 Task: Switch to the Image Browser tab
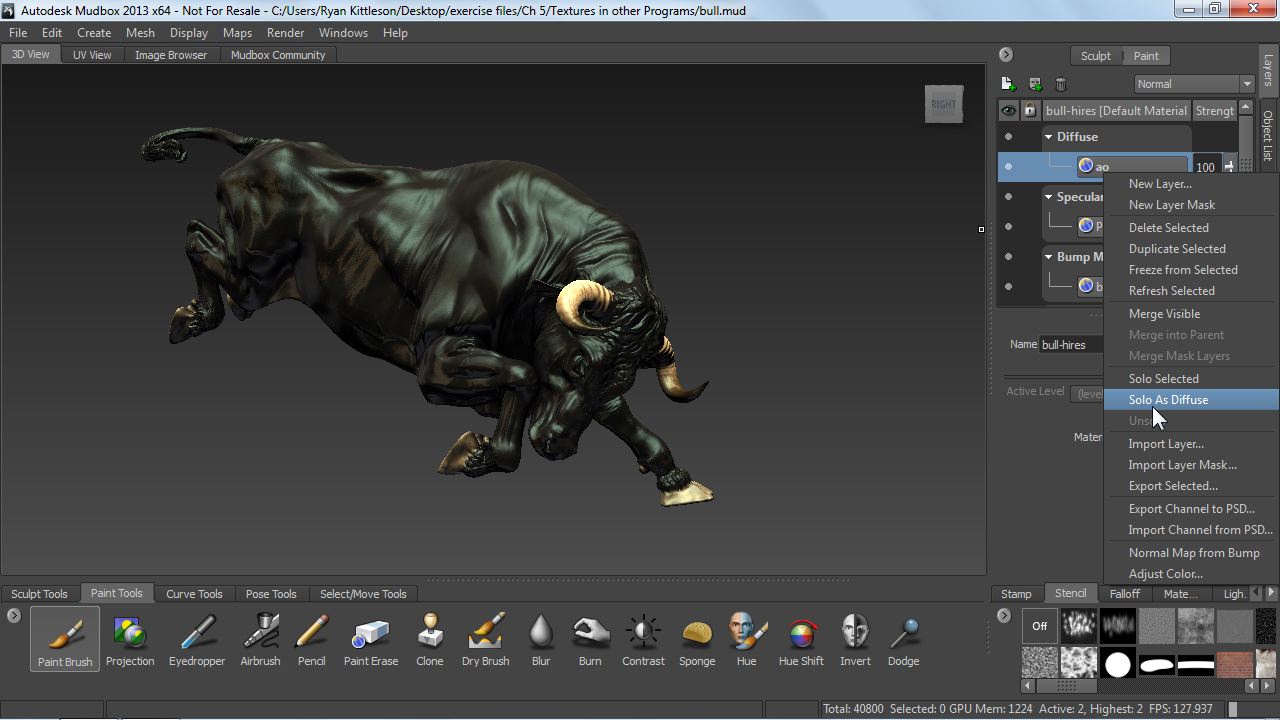coord(171,55)
